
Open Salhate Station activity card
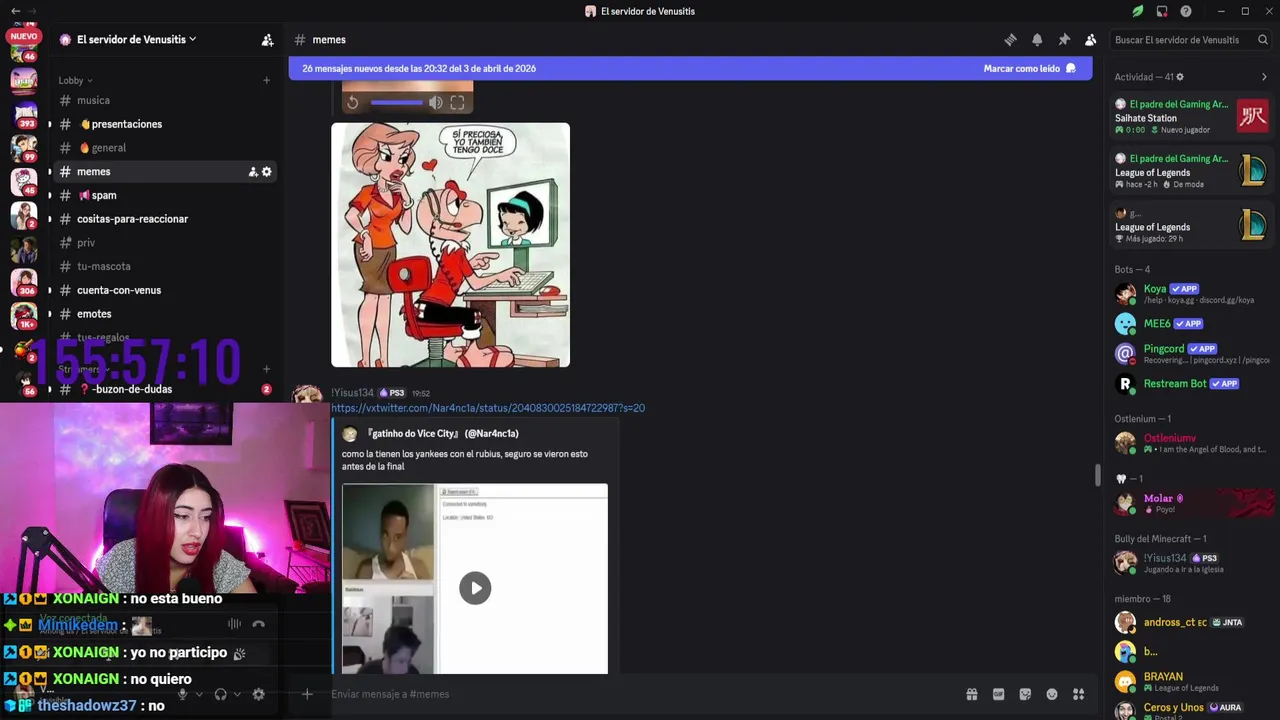(1191, 116)
